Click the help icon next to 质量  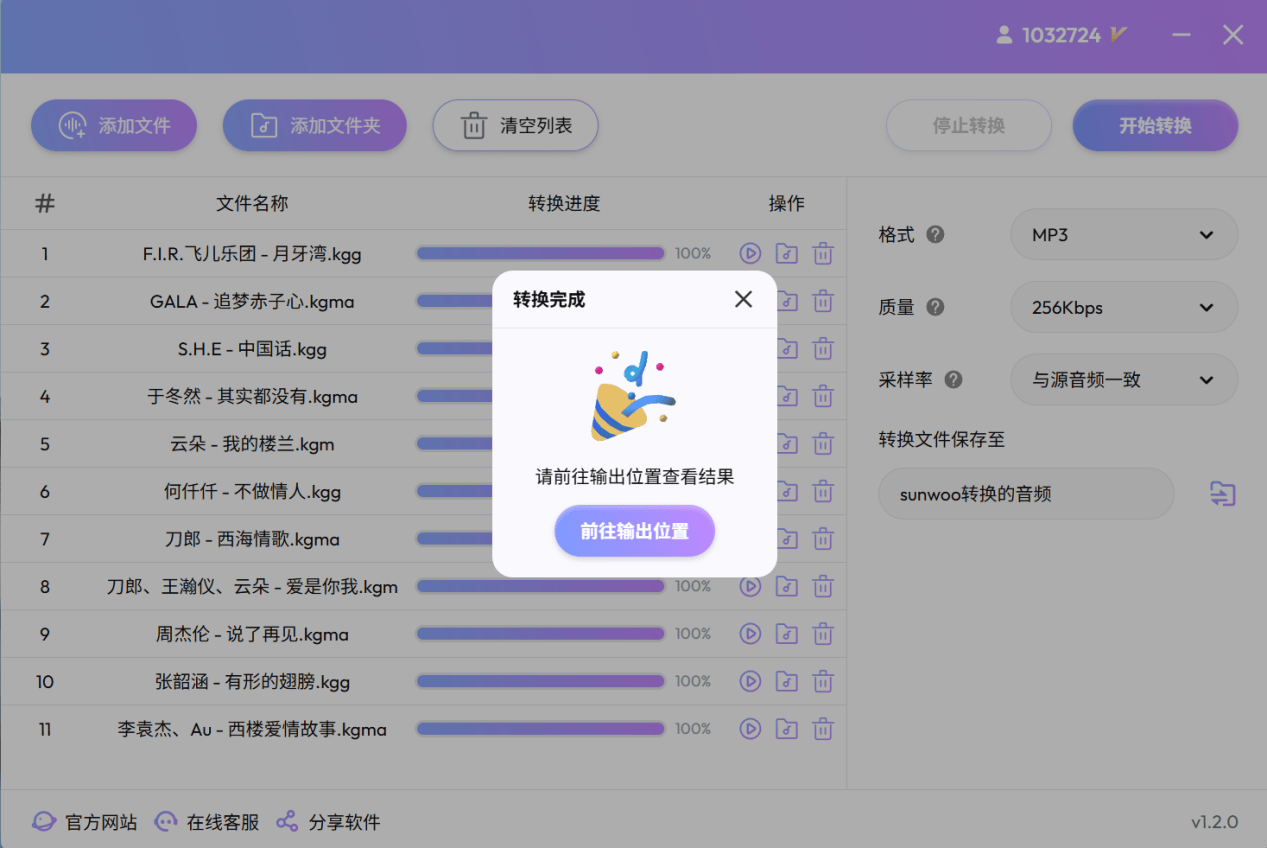coord(935,307)
